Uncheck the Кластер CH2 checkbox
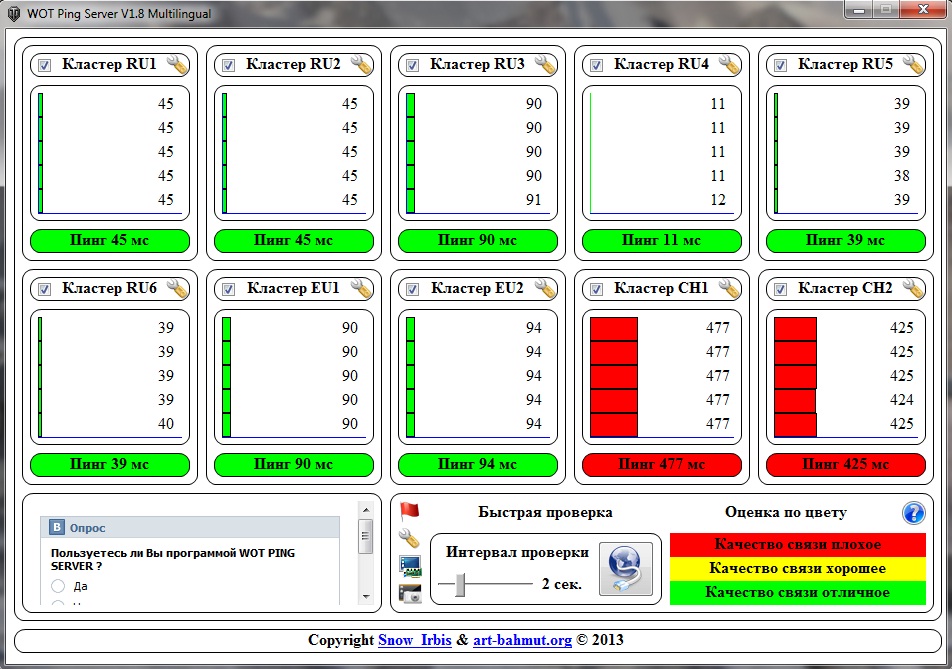Viewport: 952px width, 669px height. click(780, 290)
